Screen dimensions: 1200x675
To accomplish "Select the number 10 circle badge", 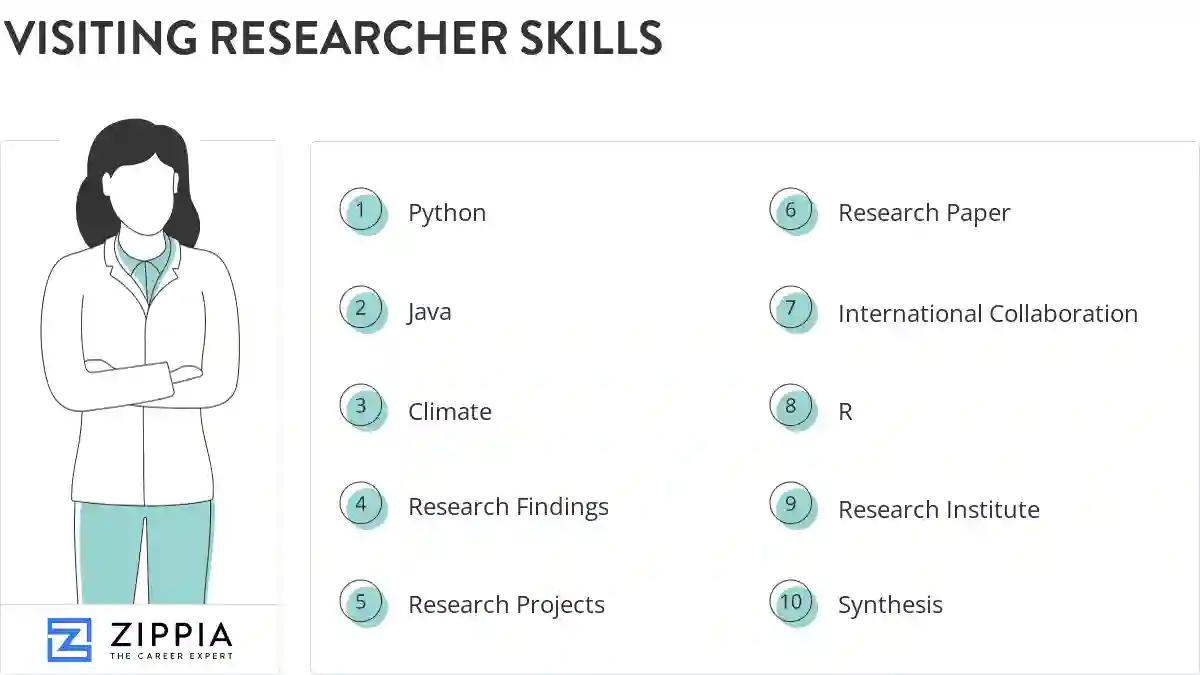I will pos(791,602).
